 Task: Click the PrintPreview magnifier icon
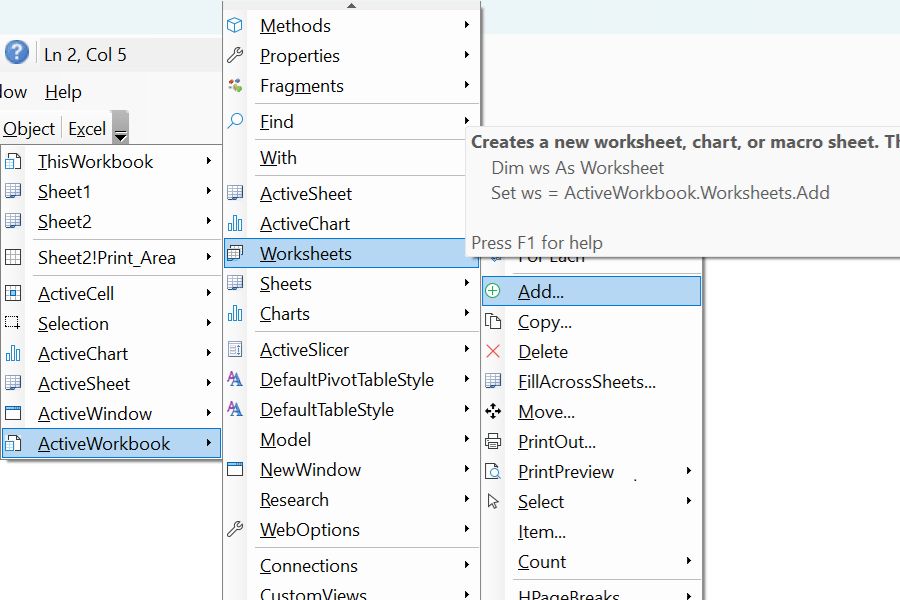494,471
